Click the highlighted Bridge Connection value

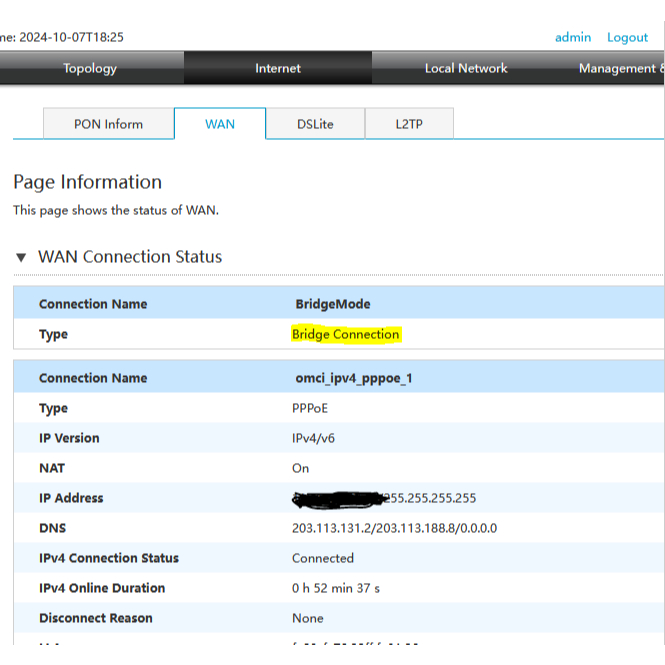[345, 334]
